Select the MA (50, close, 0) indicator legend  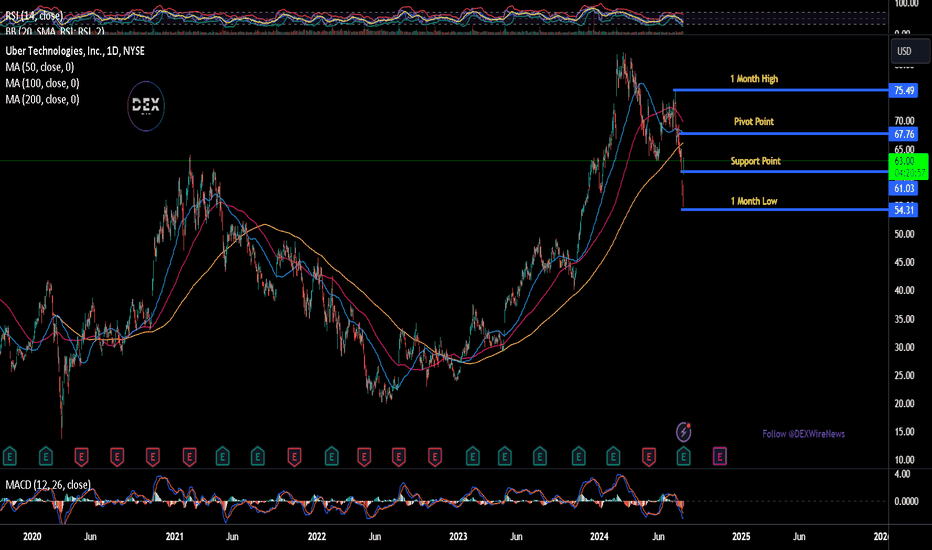[x=40, y=67]
